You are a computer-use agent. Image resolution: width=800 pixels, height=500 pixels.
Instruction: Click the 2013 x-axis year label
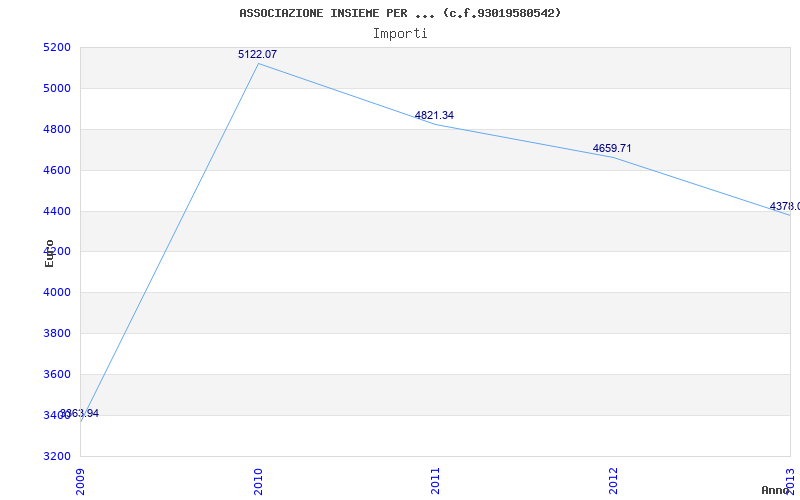pyautogui.click(x=790, y=479)
